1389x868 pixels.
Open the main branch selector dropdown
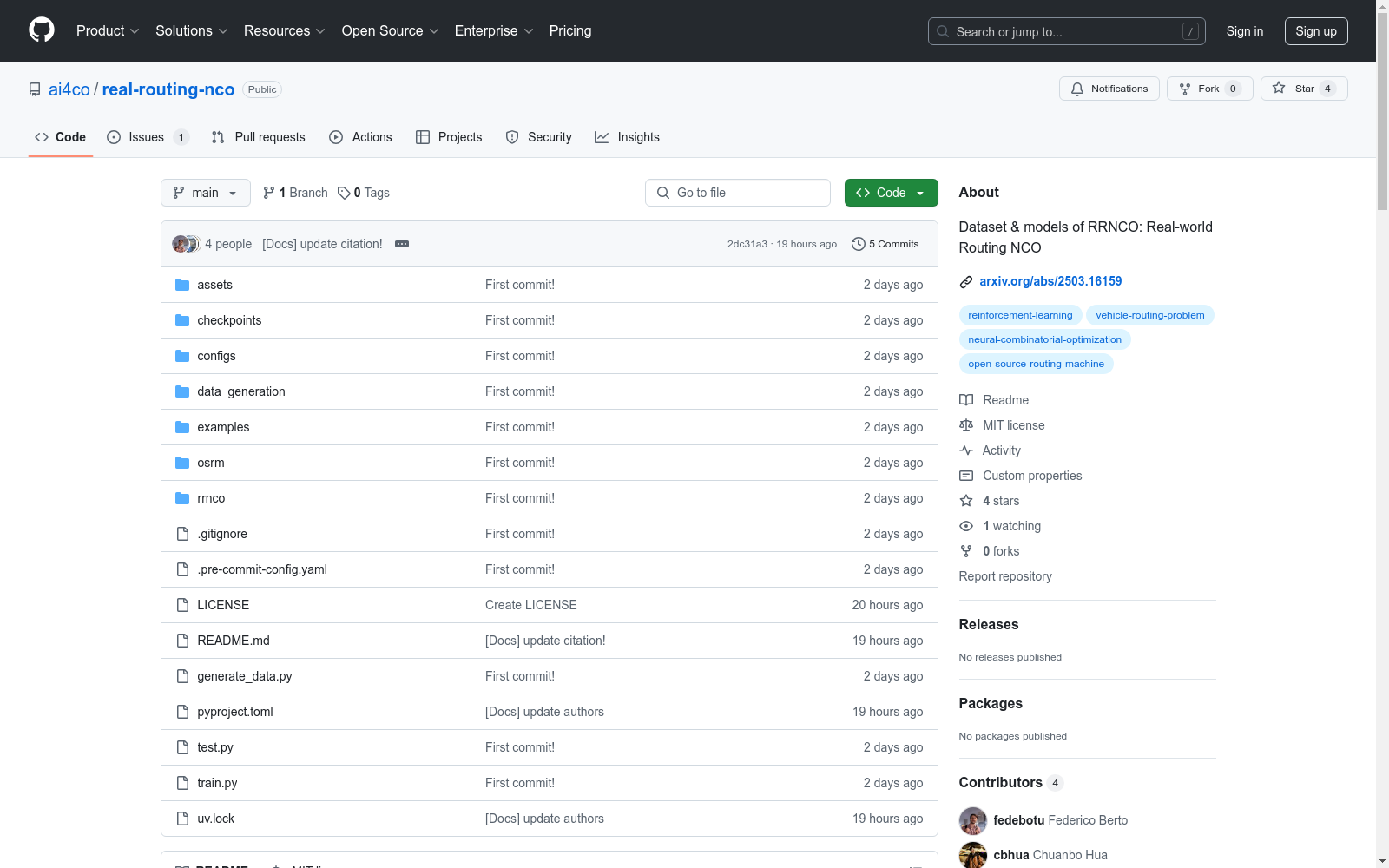[206, 193]
